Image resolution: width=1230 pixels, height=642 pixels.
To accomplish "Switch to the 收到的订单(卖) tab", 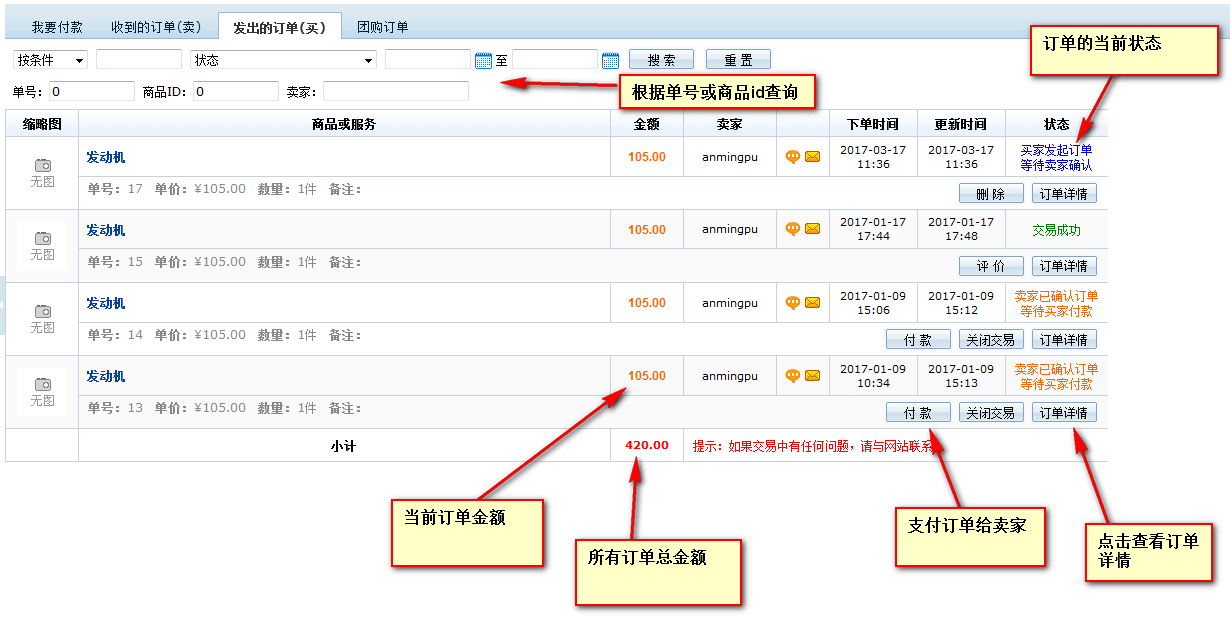I will (156, 27).
